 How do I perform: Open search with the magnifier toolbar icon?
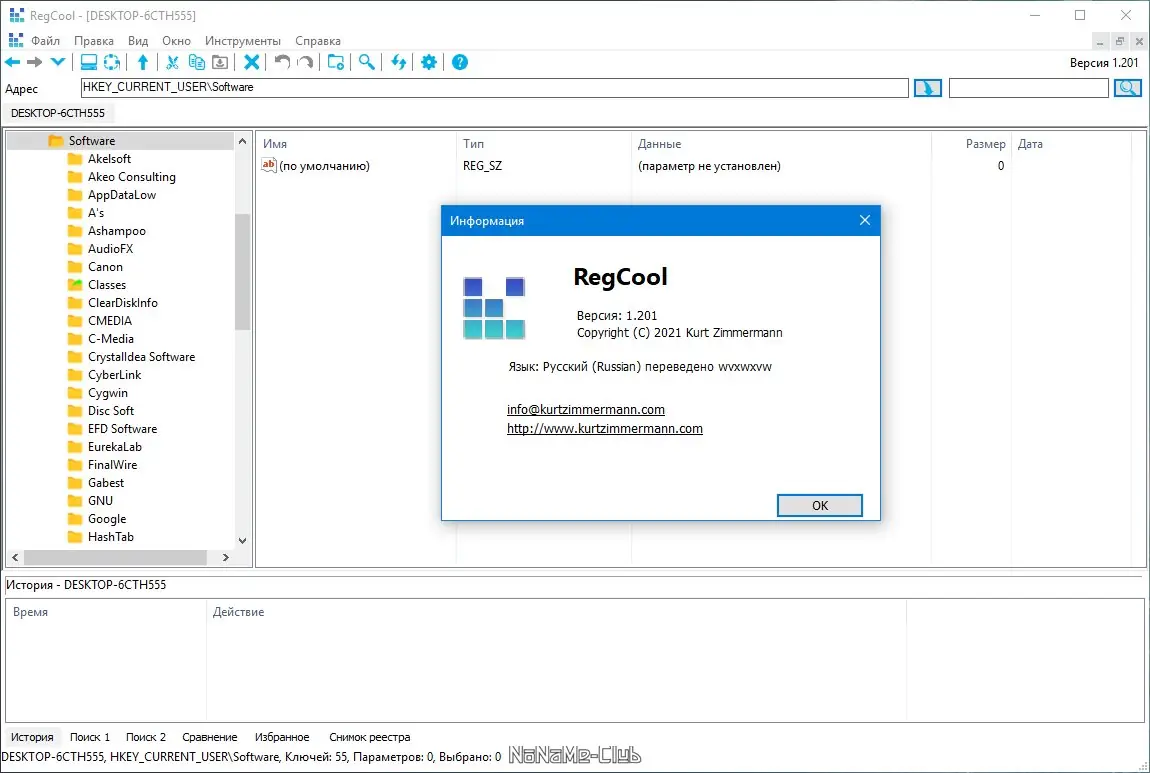click(367, 62)
